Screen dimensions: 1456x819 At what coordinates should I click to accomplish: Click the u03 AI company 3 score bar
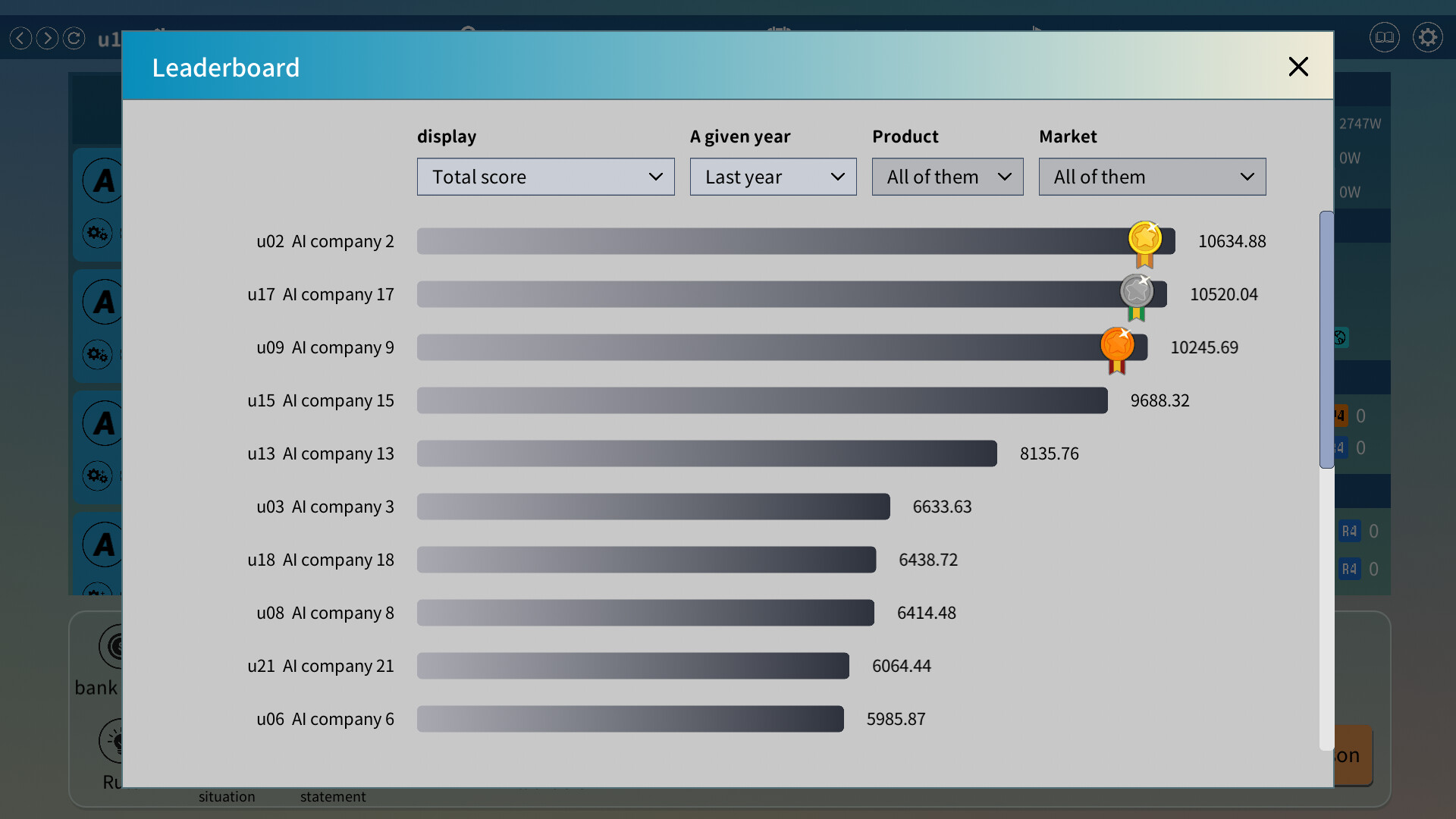coord(653,507)
